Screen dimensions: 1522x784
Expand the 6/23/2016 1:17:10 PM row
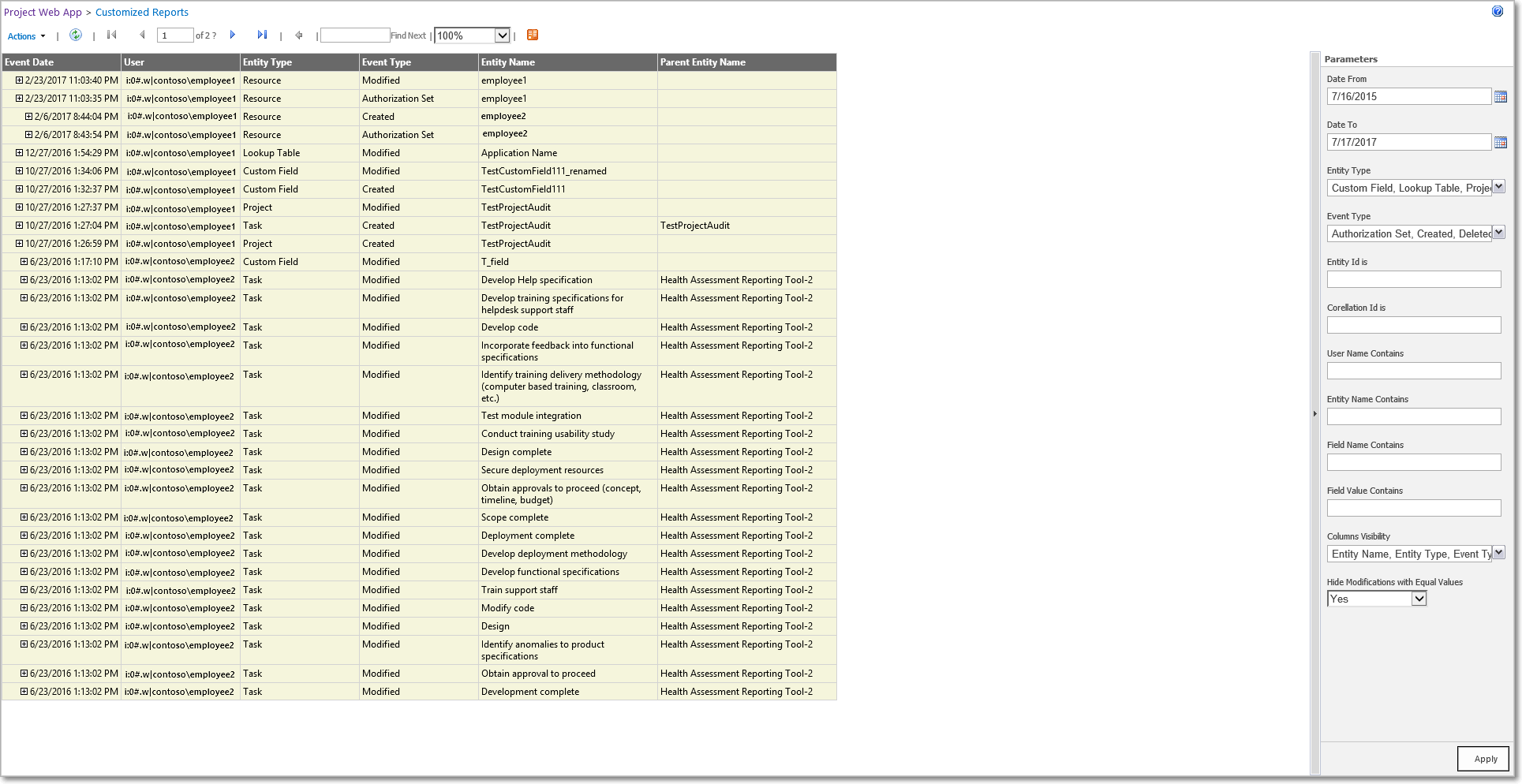pyautogui.click(x=24, y=262)
